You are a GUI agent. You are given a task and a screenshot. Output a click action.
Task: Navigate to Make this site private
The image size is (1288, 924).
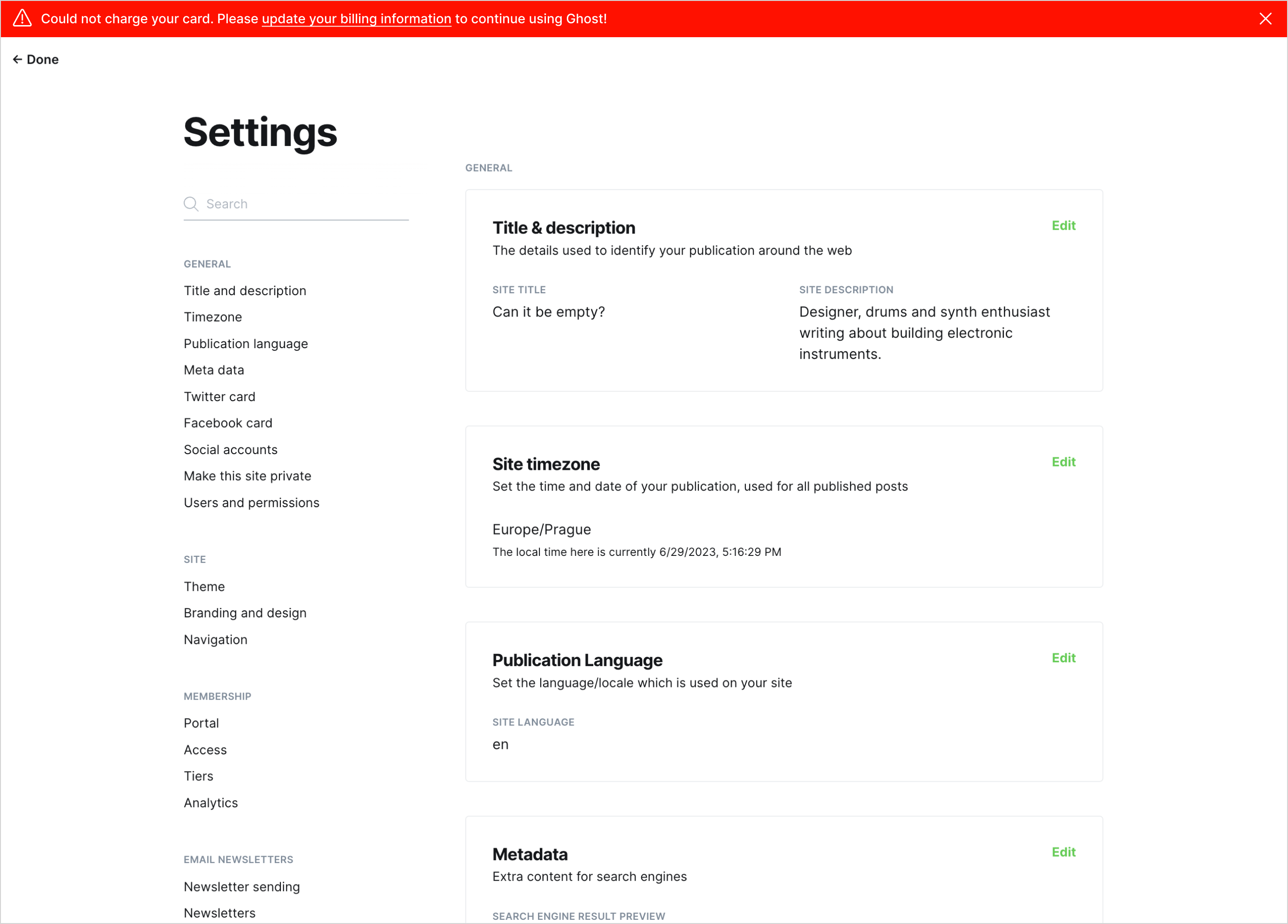click(x=247, y=475)
